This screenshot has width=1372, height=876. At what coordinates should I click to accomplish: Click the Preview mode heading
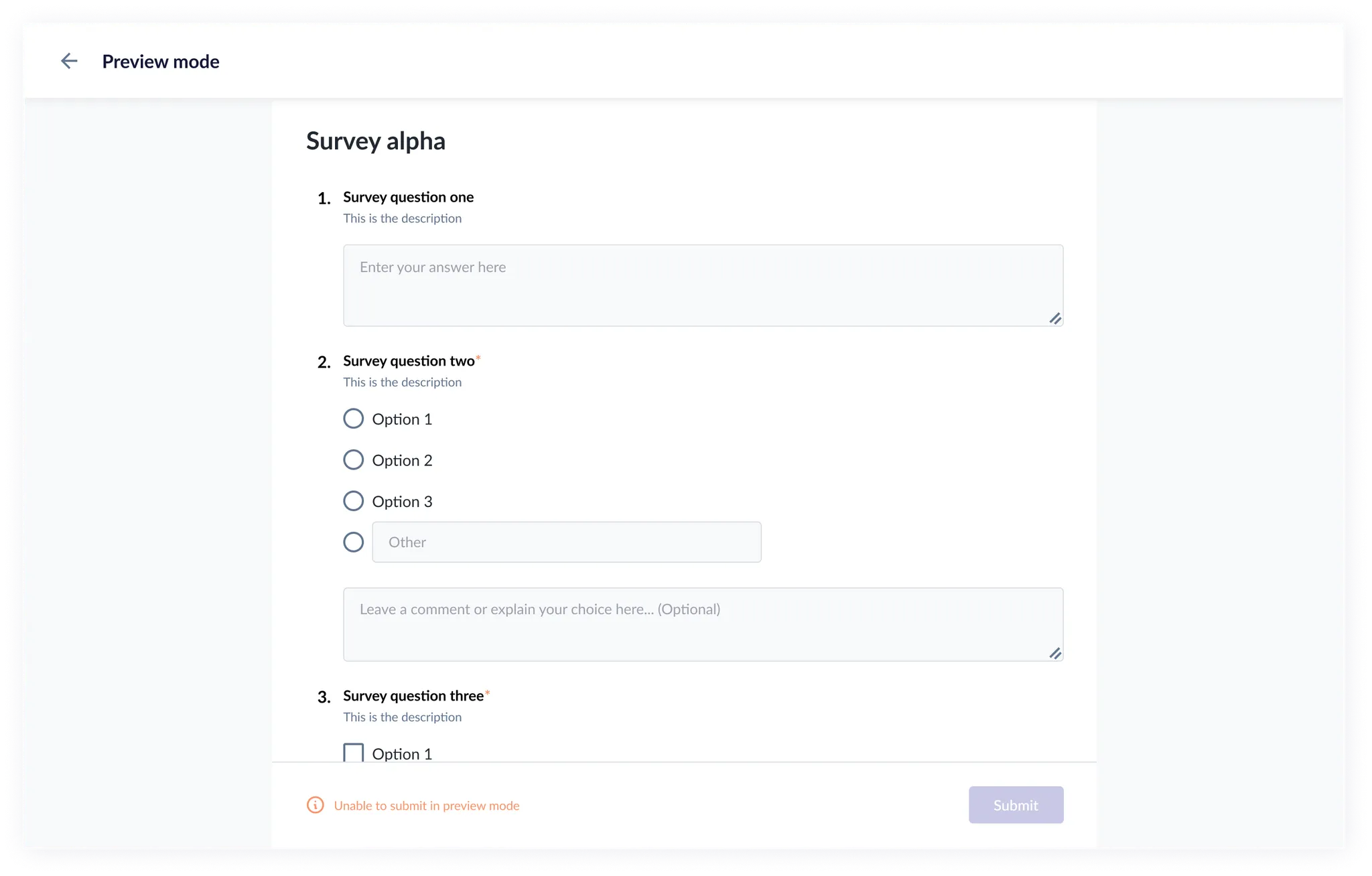point(161,62)
